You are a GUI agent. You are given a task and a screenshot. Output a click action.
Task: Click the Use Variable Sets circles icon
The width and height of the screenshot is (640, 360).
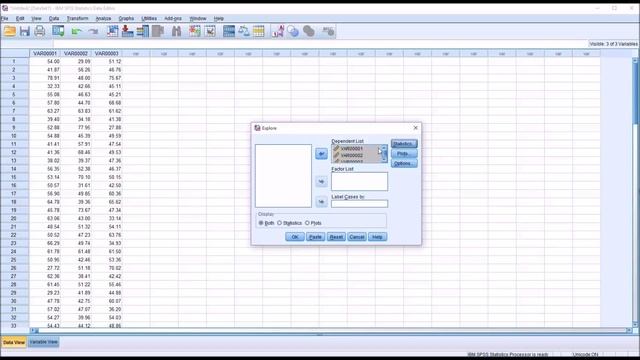coord(293,31)
